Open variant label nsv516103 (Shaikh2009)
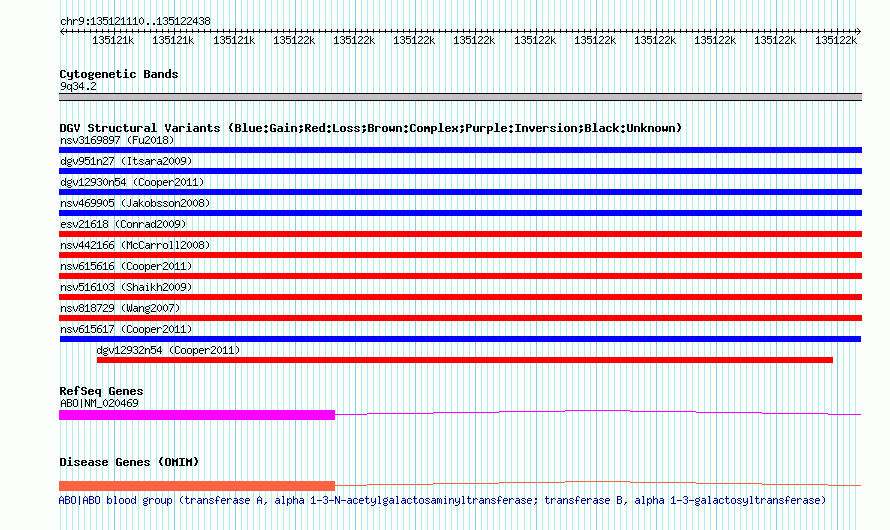Screen dimensions: 890x530 [x=126, y=287]
